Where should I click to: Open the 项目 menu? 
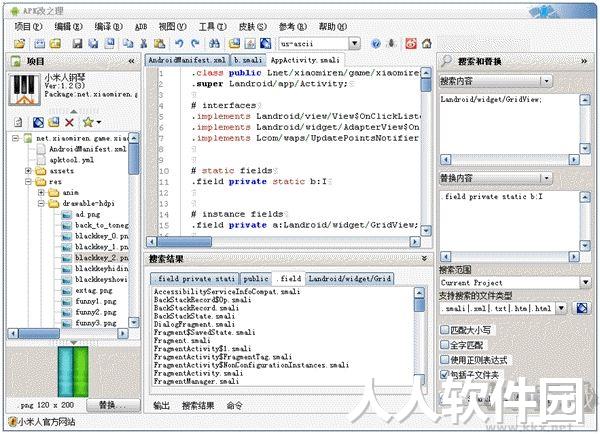click(28, 26)
